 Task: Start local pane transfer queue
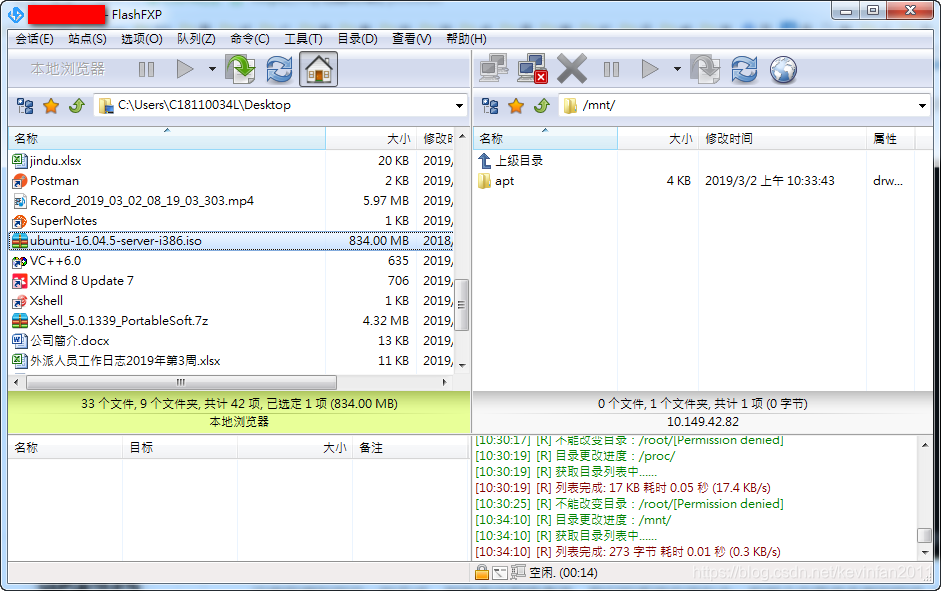tap(185, 69)
